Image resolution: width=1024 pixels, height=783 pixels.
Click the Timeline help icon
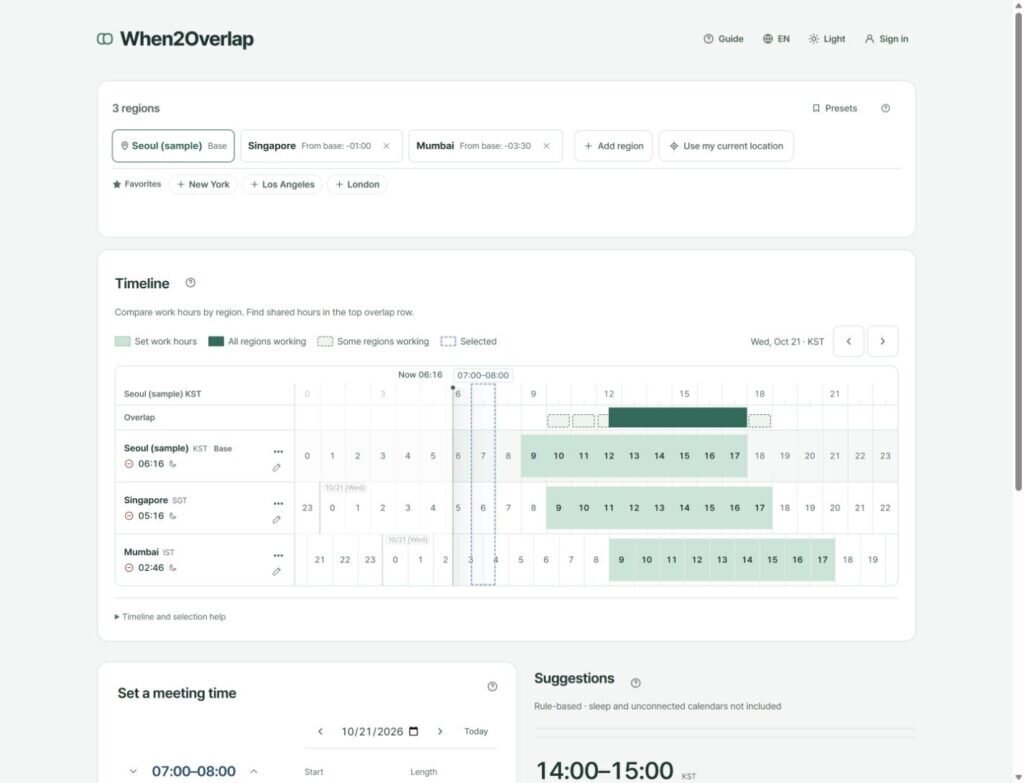pos(190,283)
